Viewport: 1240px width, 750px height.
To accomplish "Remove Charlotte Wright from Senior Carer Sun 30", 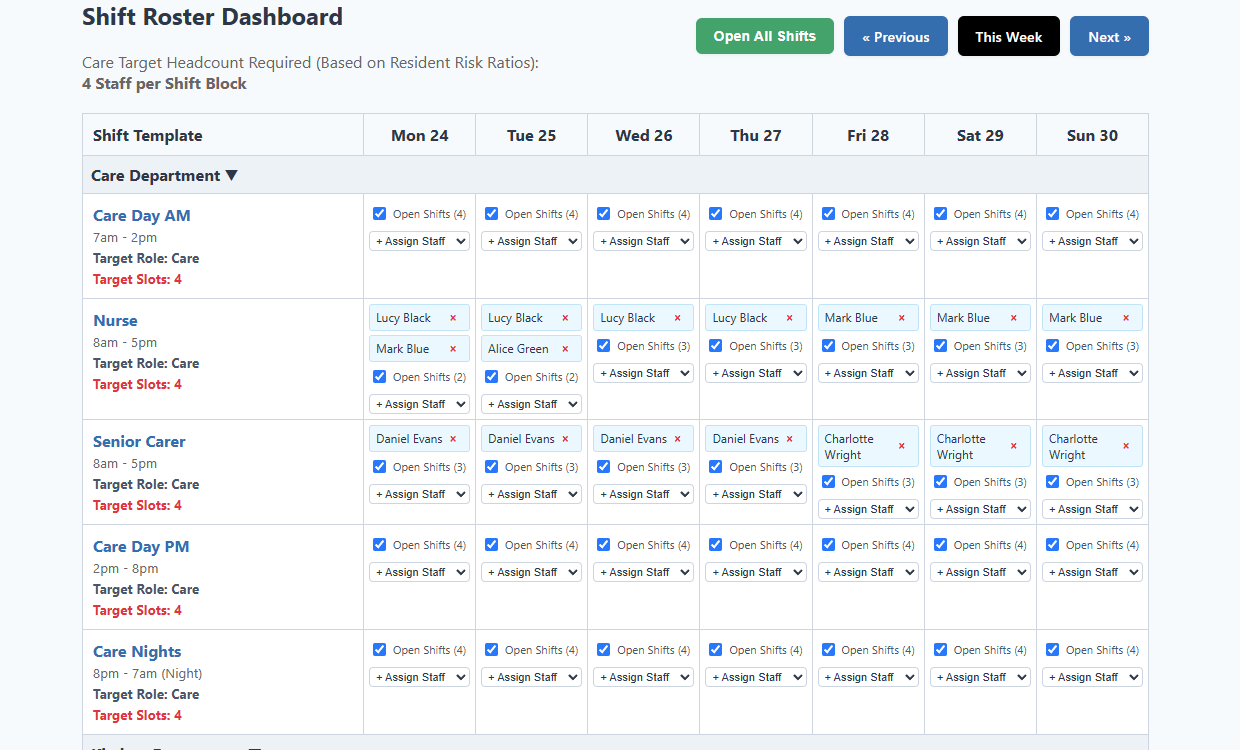I will click(1126, 447).
